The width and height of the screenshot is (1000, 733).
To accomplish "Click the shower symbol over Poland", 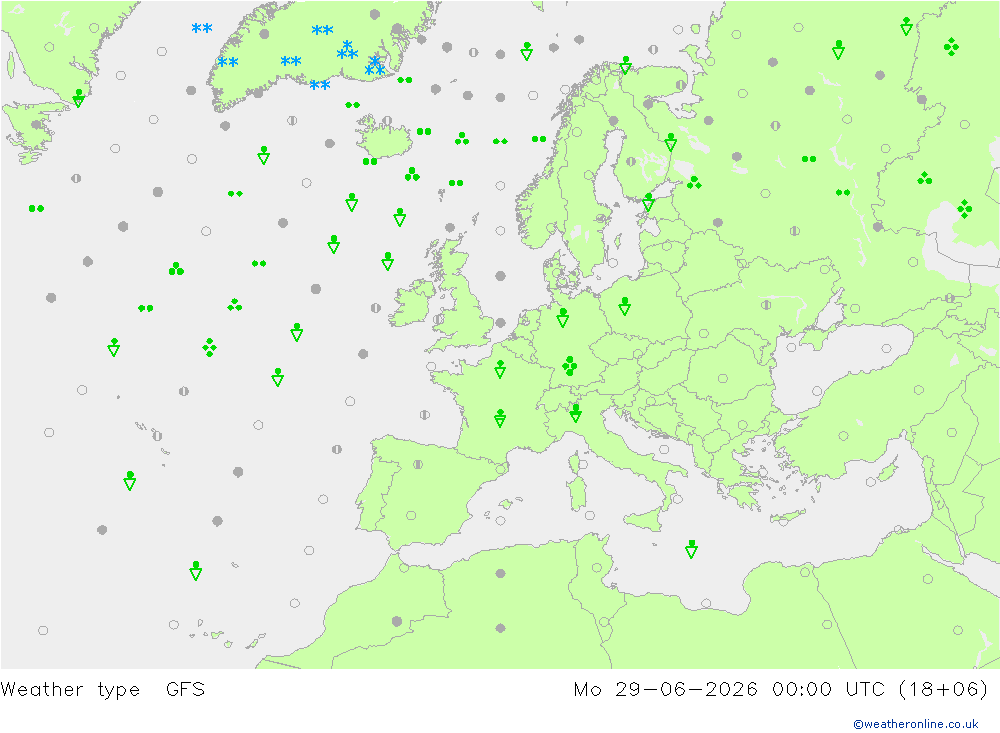I will (x=624, y=306).
